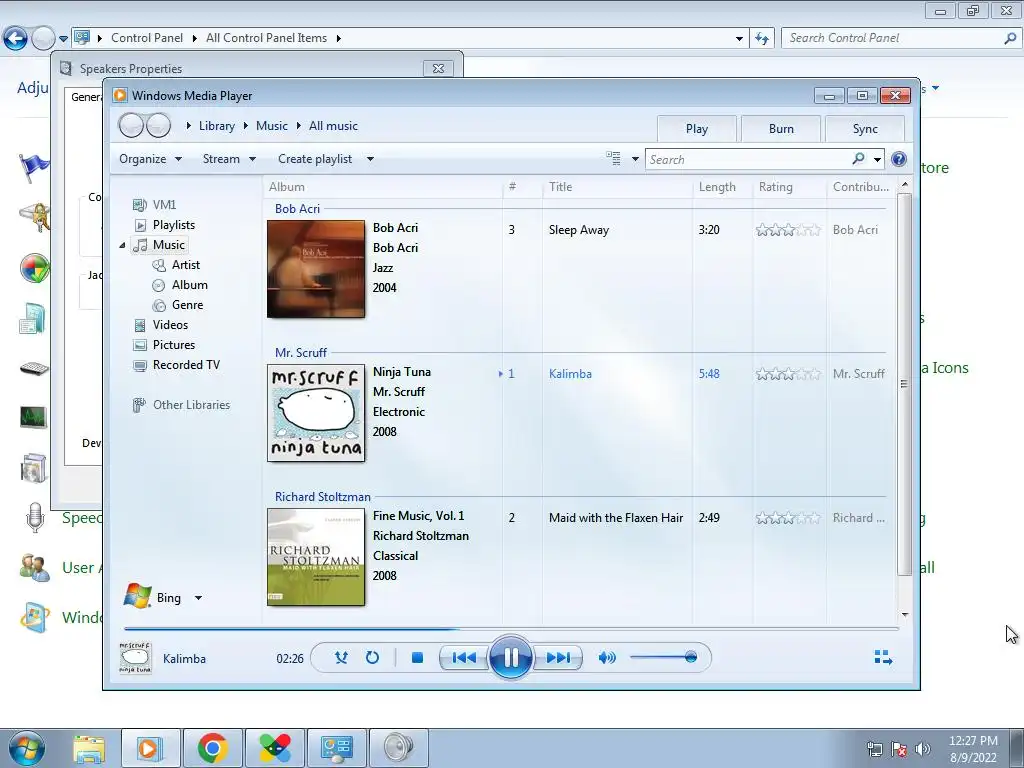Open Windows Media Player help
This screenshot has width=1024, height=768.
pyautogui.click(x=899, y=159)
